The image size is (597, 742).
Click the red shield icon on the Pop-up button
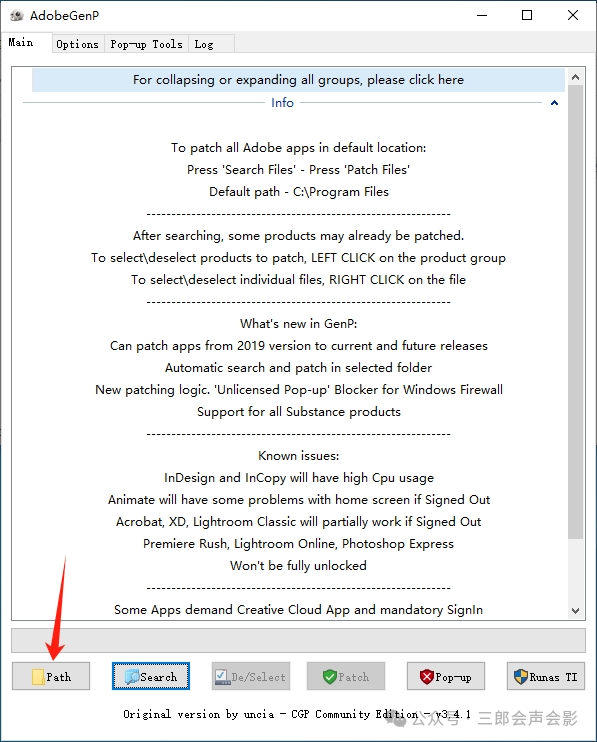427,677
